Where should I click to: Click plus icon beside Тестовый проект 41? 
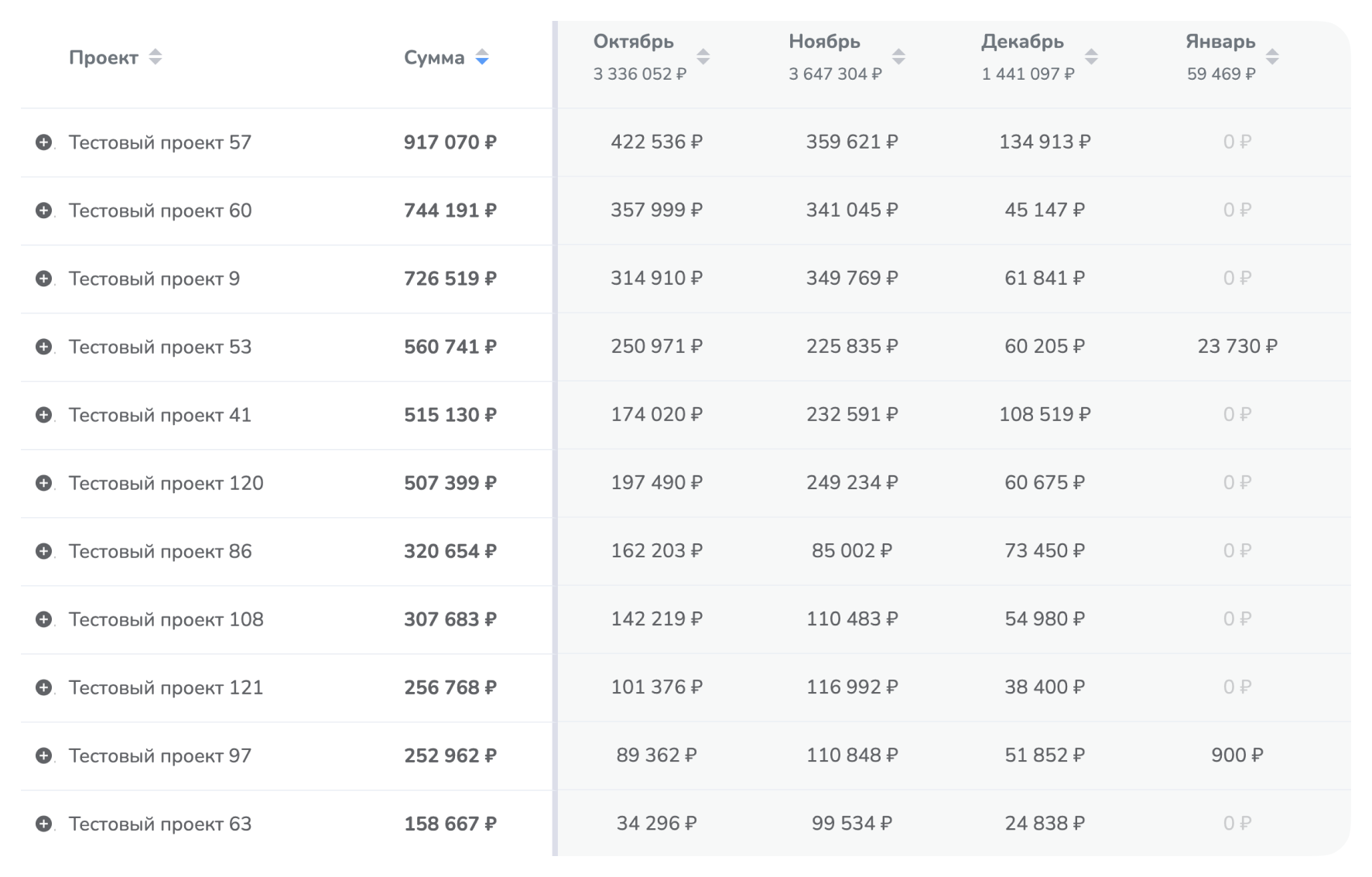tap(44, 415)
